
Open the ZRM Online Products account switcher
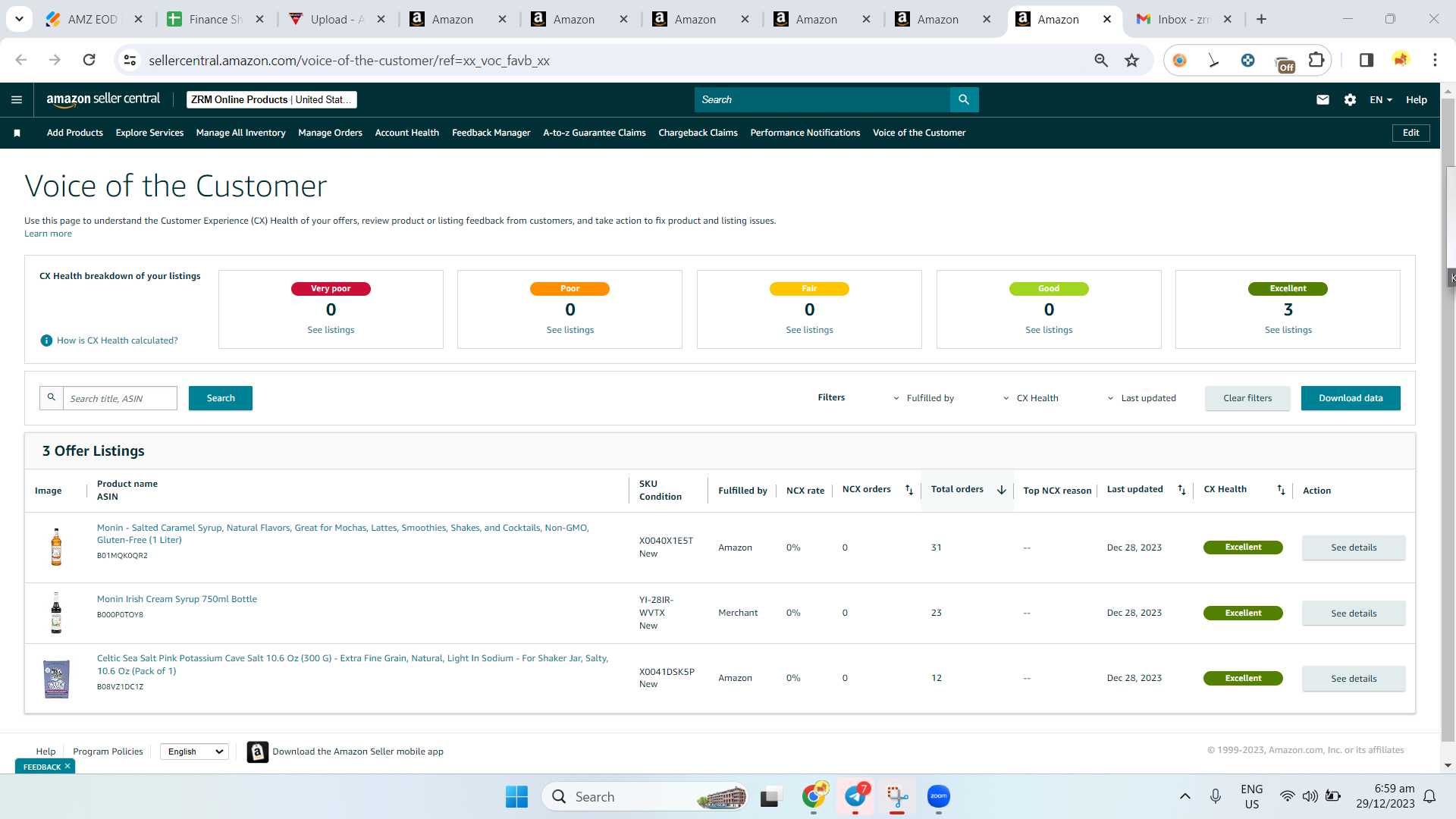[x=271, y=99]
